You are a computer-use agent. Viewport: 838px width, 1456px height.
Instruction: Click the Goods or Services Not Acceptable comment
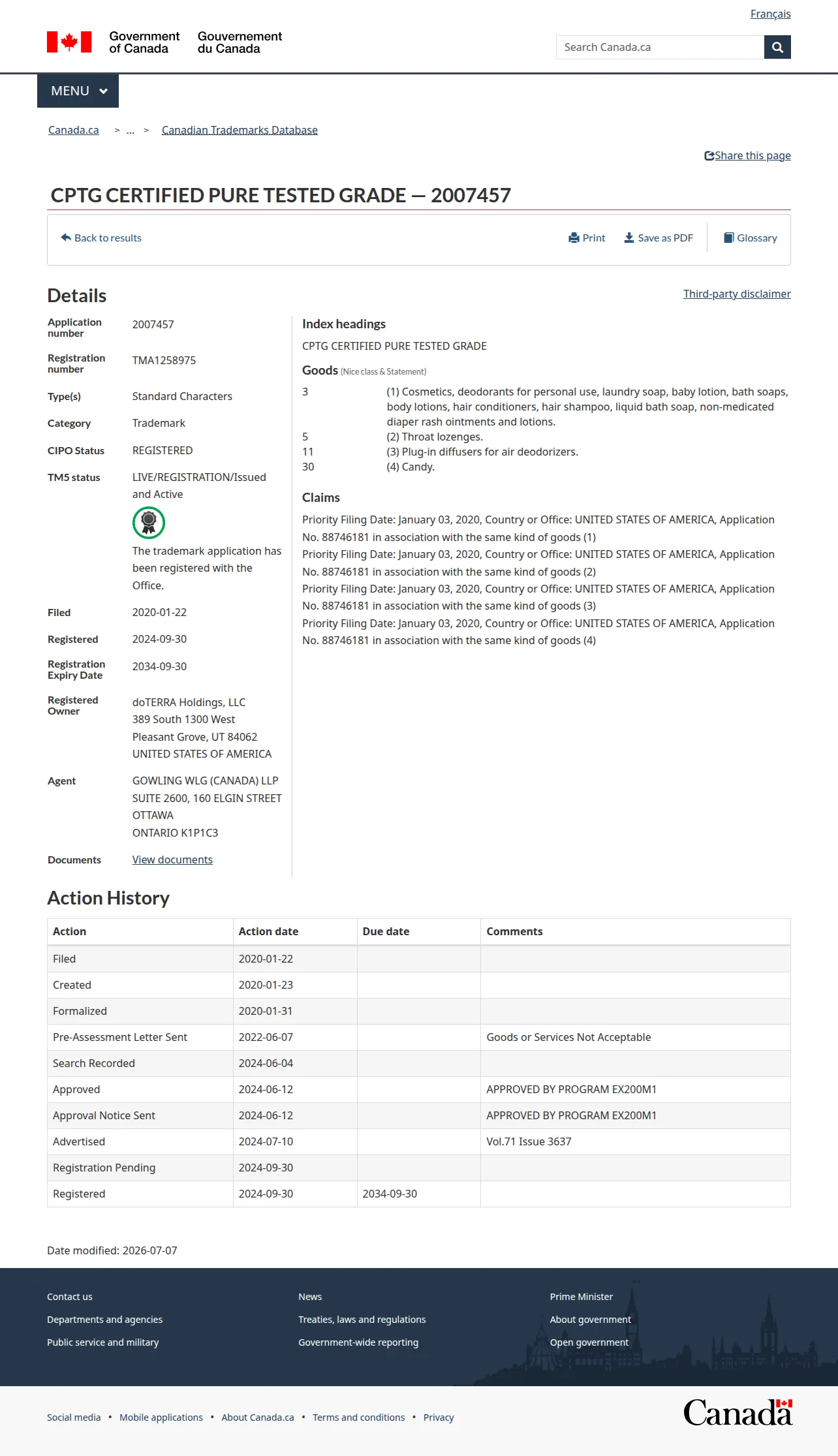click(x=568, y=1037)
